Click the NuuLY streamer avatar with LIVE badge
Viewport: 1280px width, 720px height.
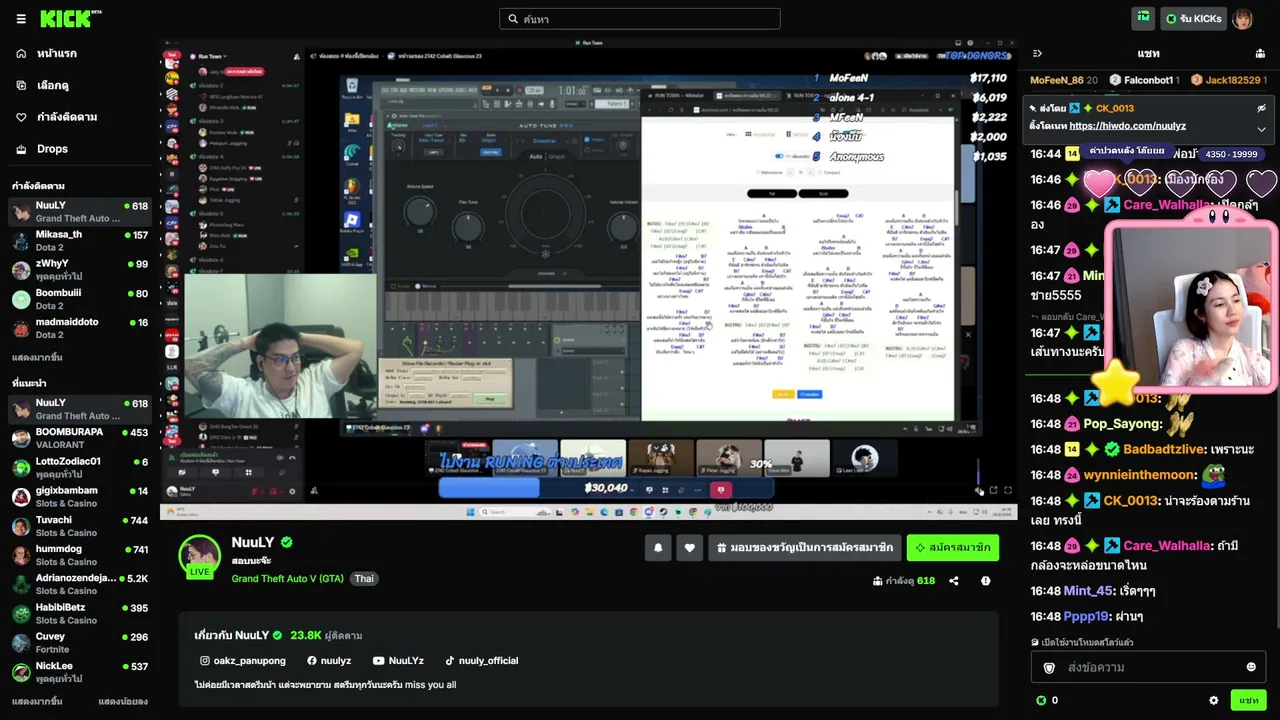point(199,557)
